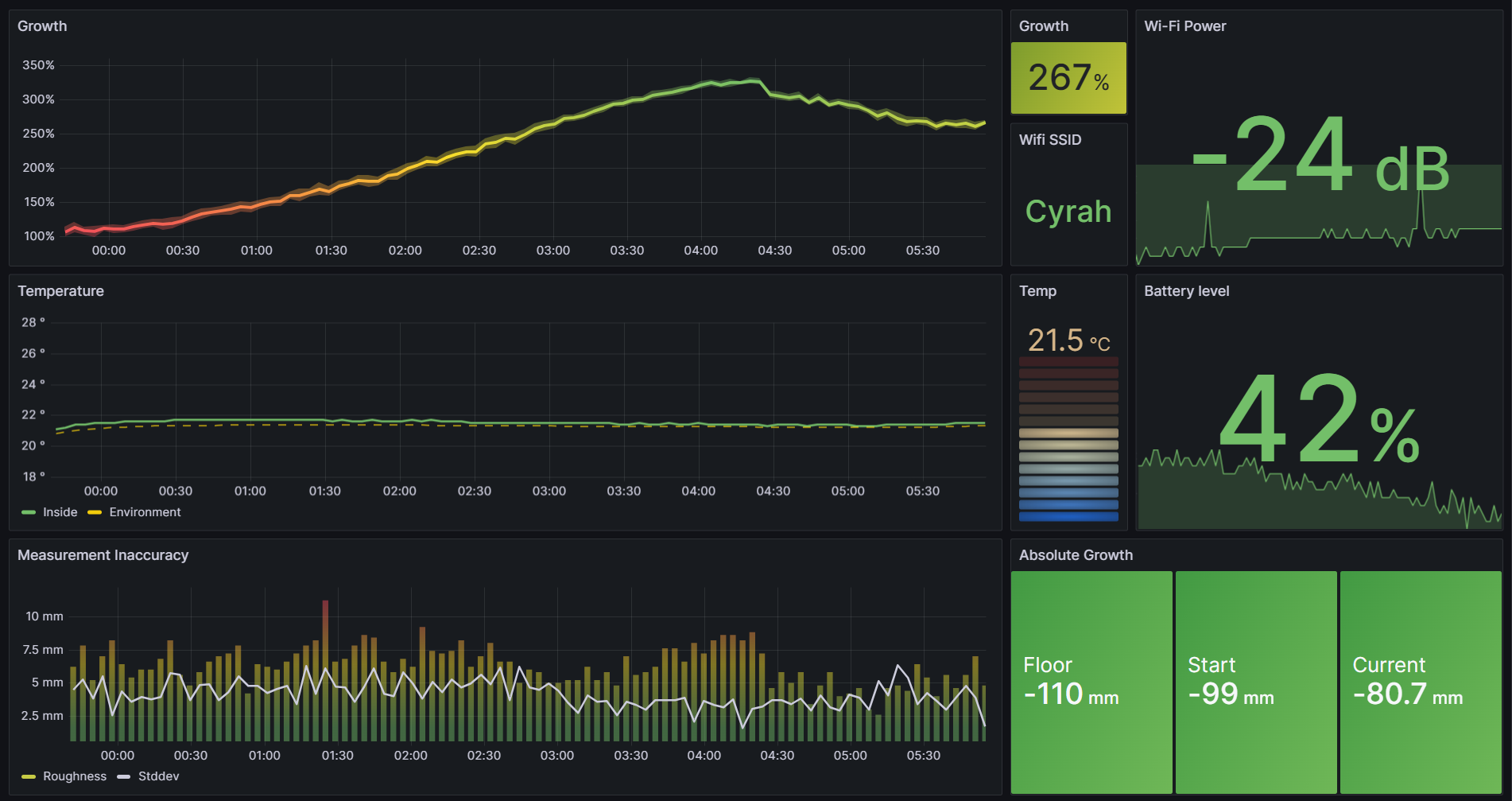Click the 22 ° axis label in Temperature chart
The height and width of the screenshot is (801, 1512).
33,414
